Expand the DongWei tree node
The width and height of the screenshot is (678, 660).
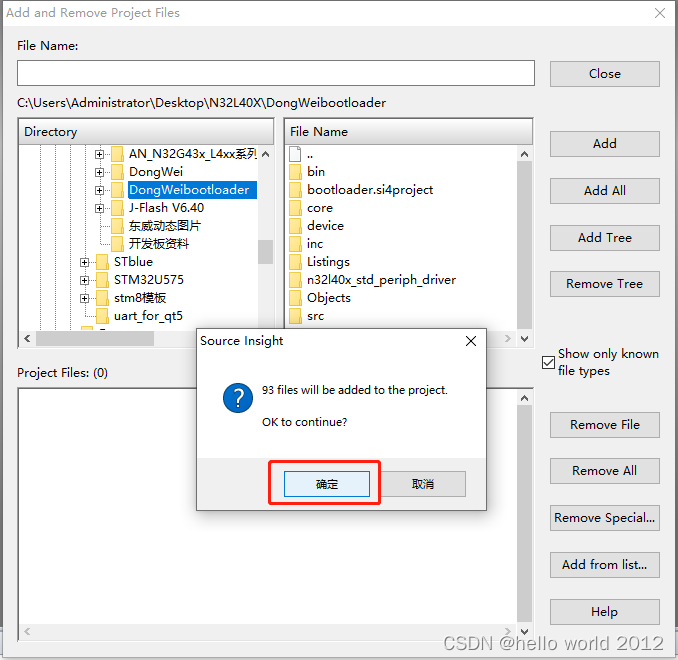(x=99, y=173)
